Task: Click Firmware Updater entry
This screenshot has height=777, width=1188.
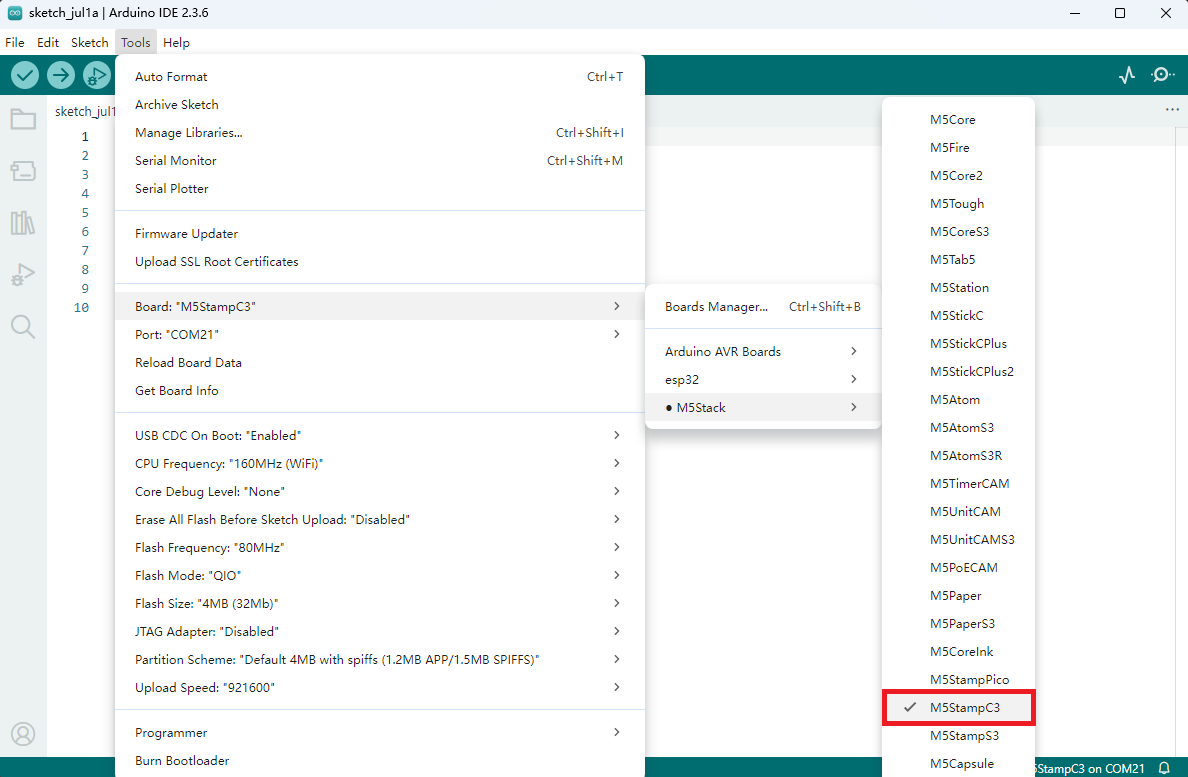Action: click(x=380, y=234)
